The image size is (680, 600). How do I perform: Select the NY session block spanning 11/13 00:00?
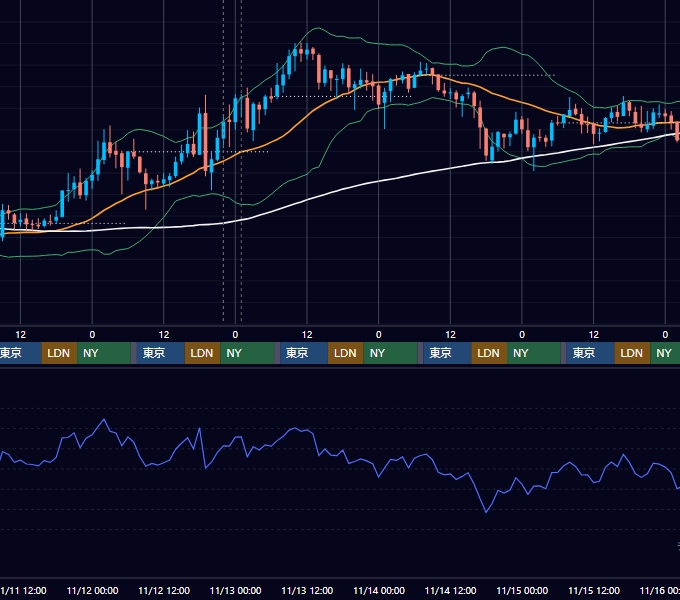coord(247,353)
